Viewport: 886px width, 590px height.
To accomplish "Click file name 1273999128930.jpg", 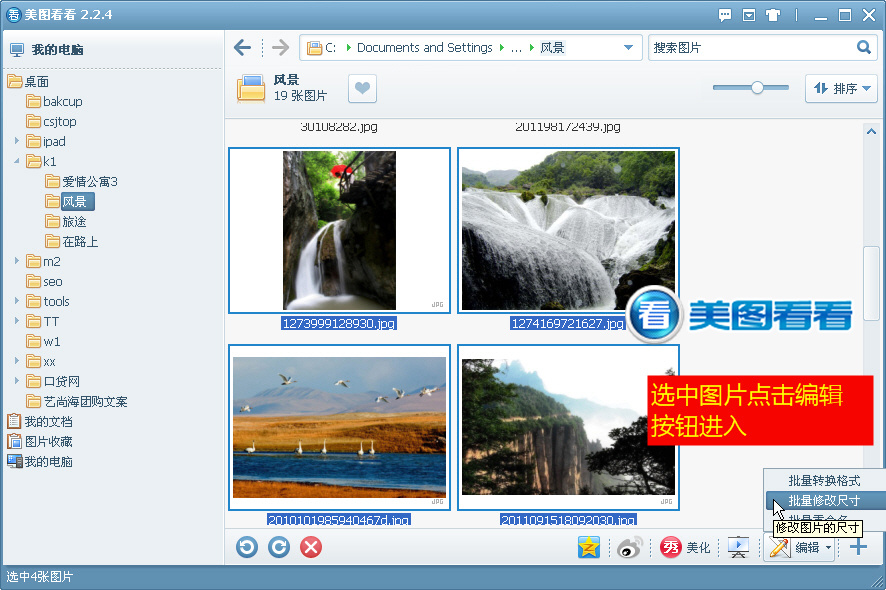I will coord(339,323).
